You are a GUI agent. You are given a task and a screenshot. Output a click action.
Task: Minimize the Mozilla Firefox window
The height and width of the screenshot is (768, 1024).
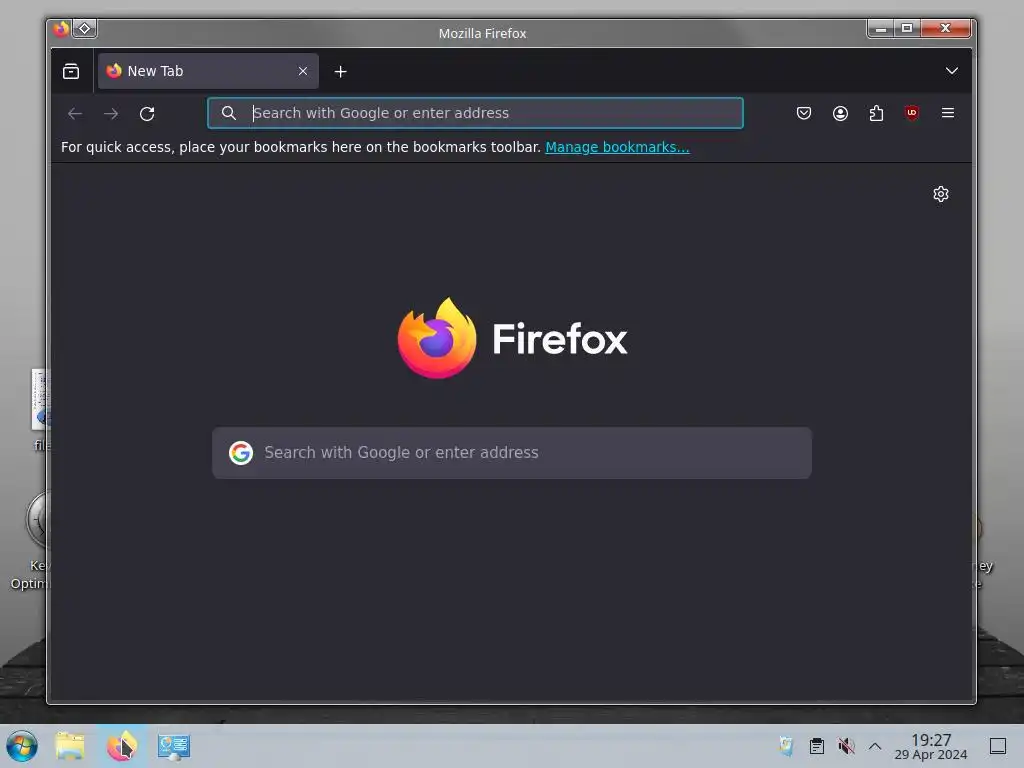pos(880,29)
